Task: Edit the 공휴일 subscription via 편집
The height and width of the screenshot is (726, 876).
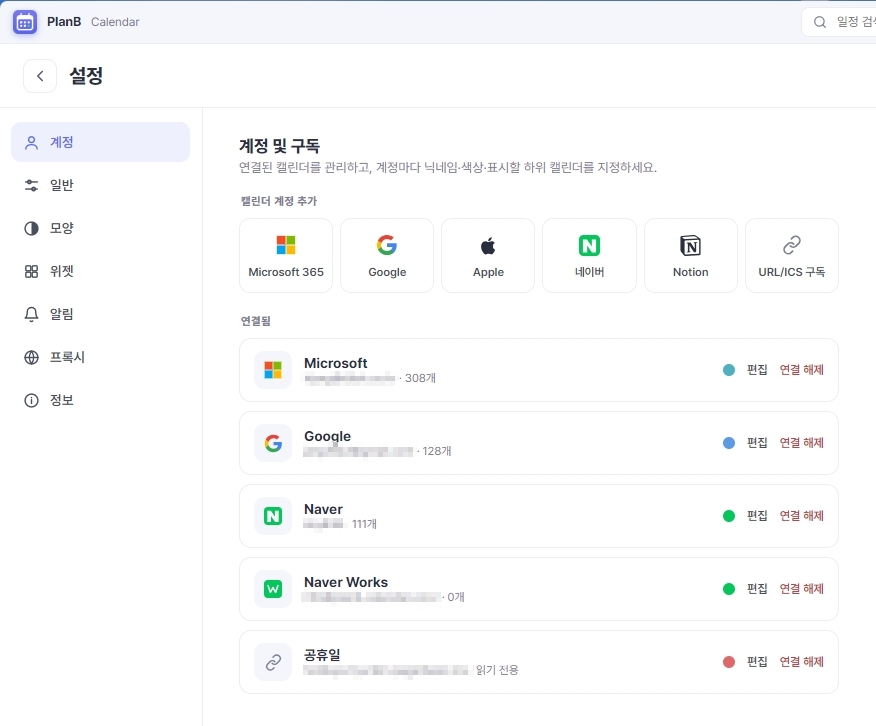Action: point(757,662)
